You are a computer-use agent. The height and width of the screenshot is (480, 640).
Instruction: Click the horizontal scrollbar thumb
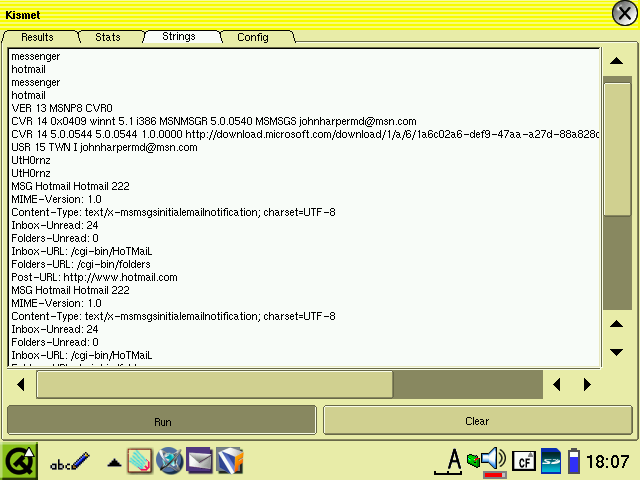(215, 384)
